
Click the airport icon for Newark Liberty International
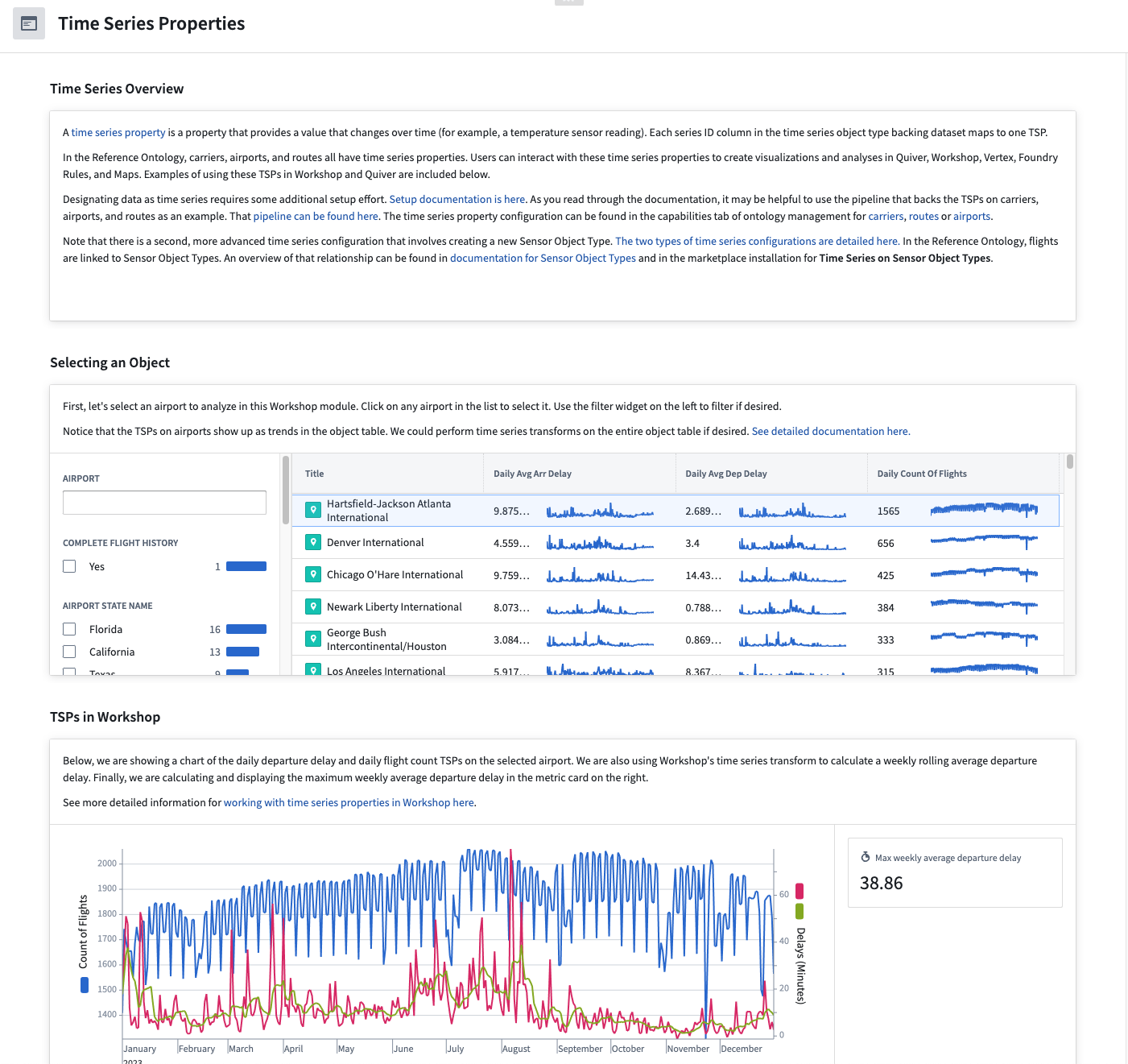coord(313,607)
